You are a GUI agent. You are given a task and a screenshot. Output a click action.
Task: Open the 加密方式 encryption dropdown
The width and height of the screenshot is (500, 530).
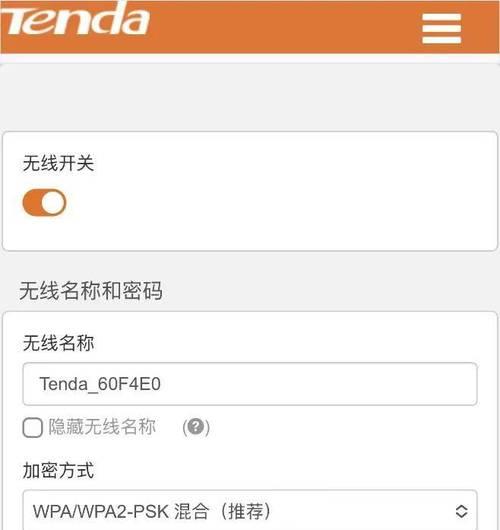[250, 510]
